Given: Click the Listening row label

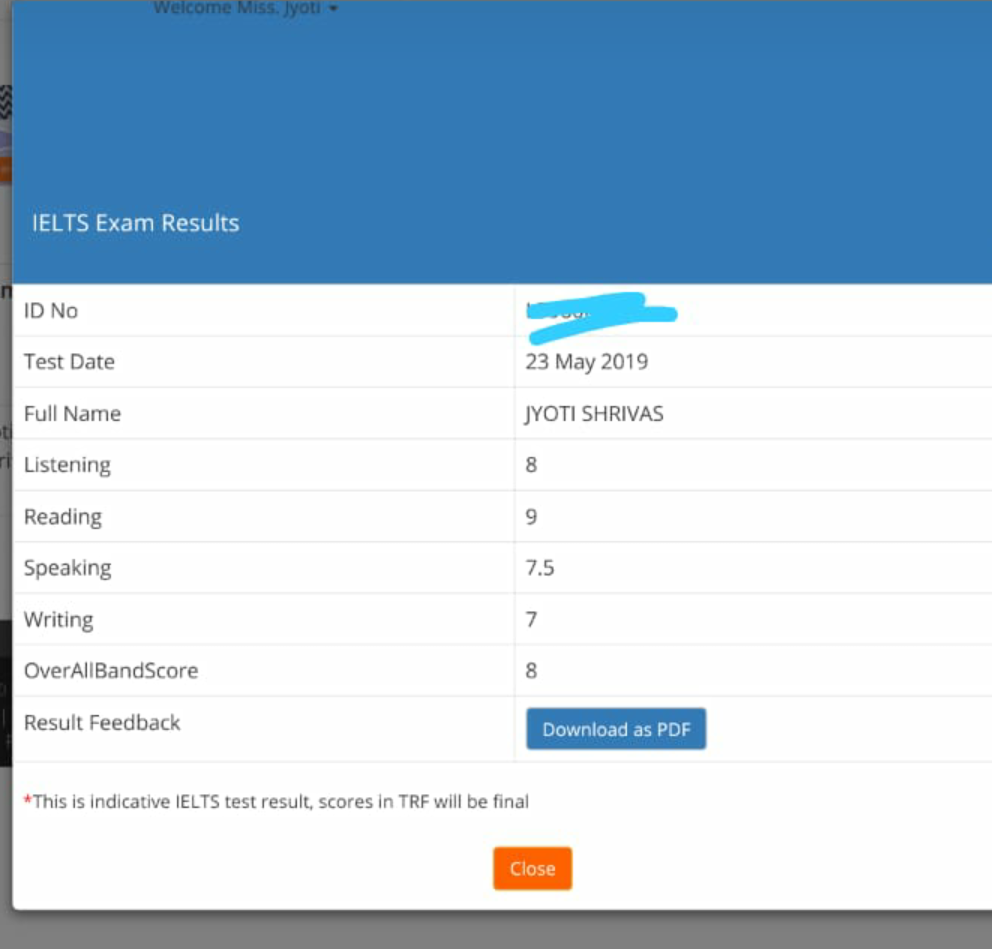Looking at the screenshot, I should (67, 465).
